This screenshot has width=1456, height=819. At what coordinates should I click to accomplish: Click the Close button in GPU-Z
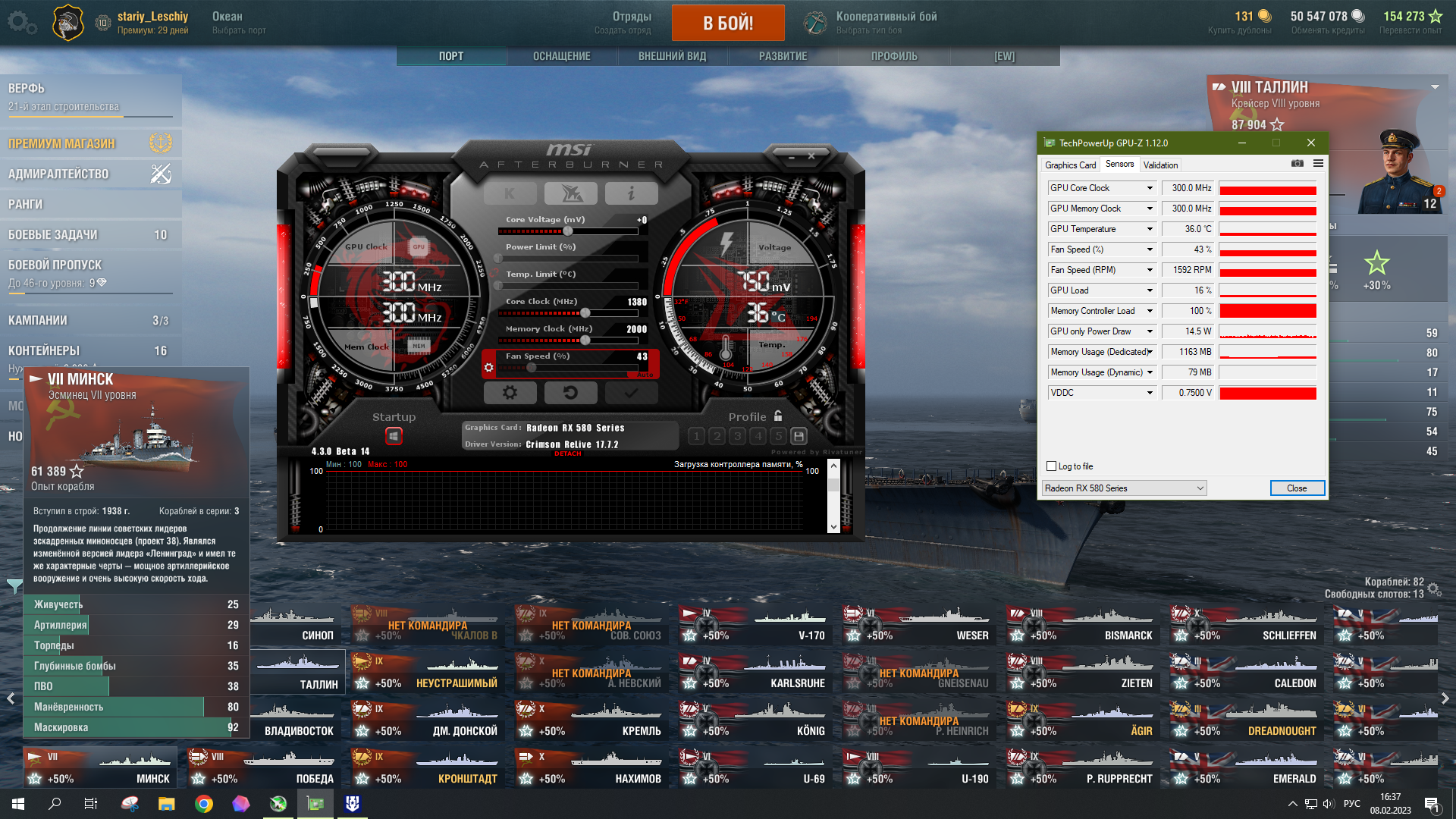1297,488
